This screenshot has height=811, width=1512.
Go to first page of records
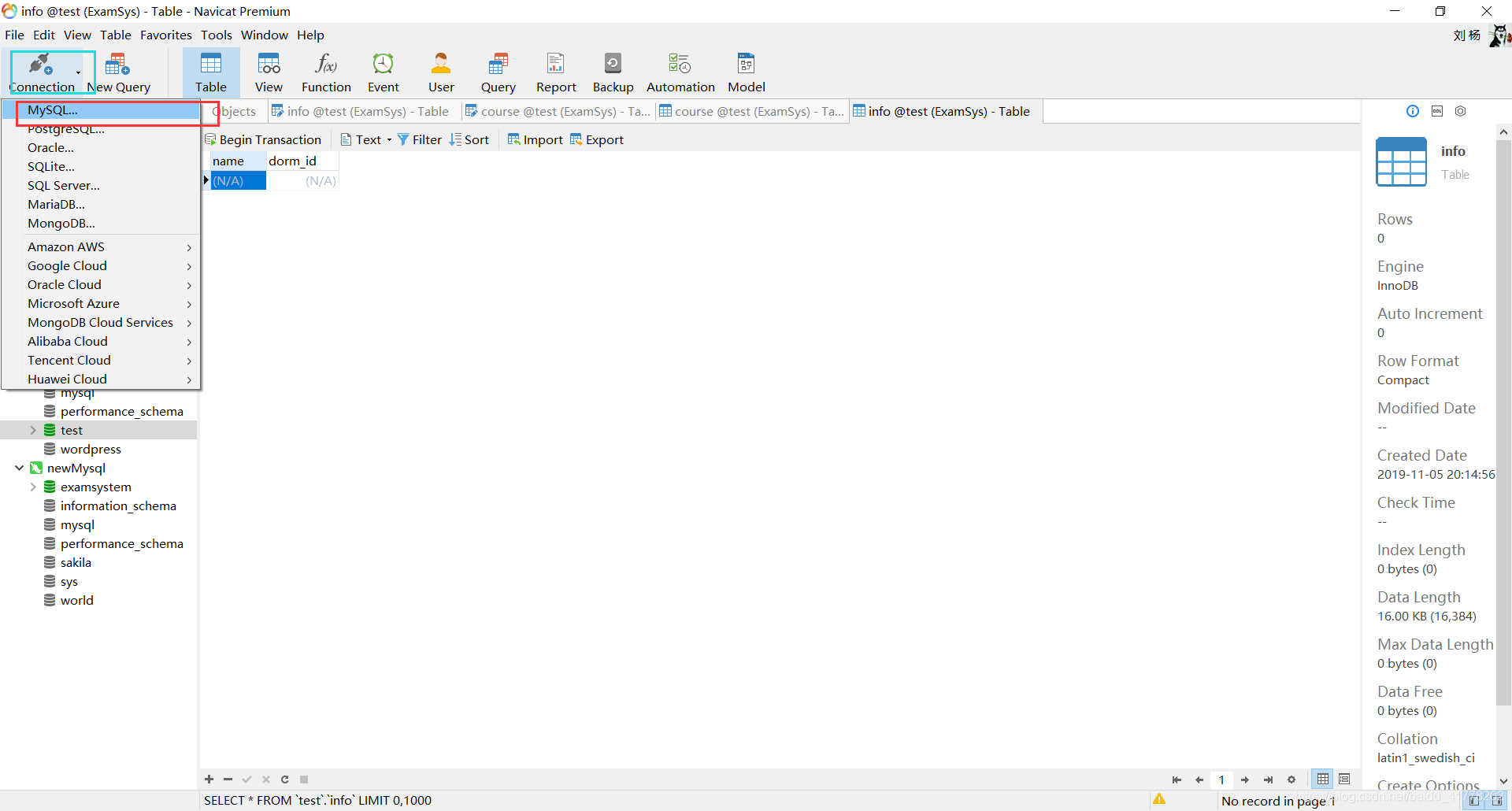1177,780
